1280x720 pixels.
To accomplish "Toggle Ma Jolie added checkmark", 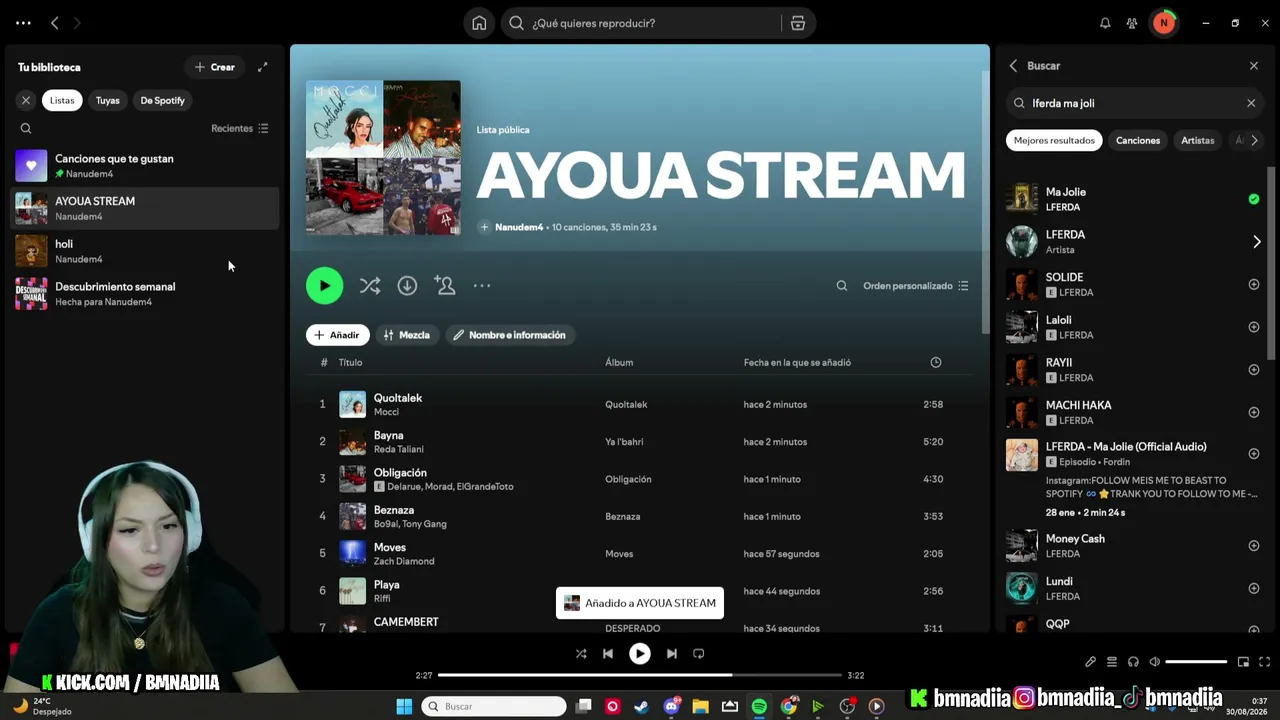I will (1254, 199).
